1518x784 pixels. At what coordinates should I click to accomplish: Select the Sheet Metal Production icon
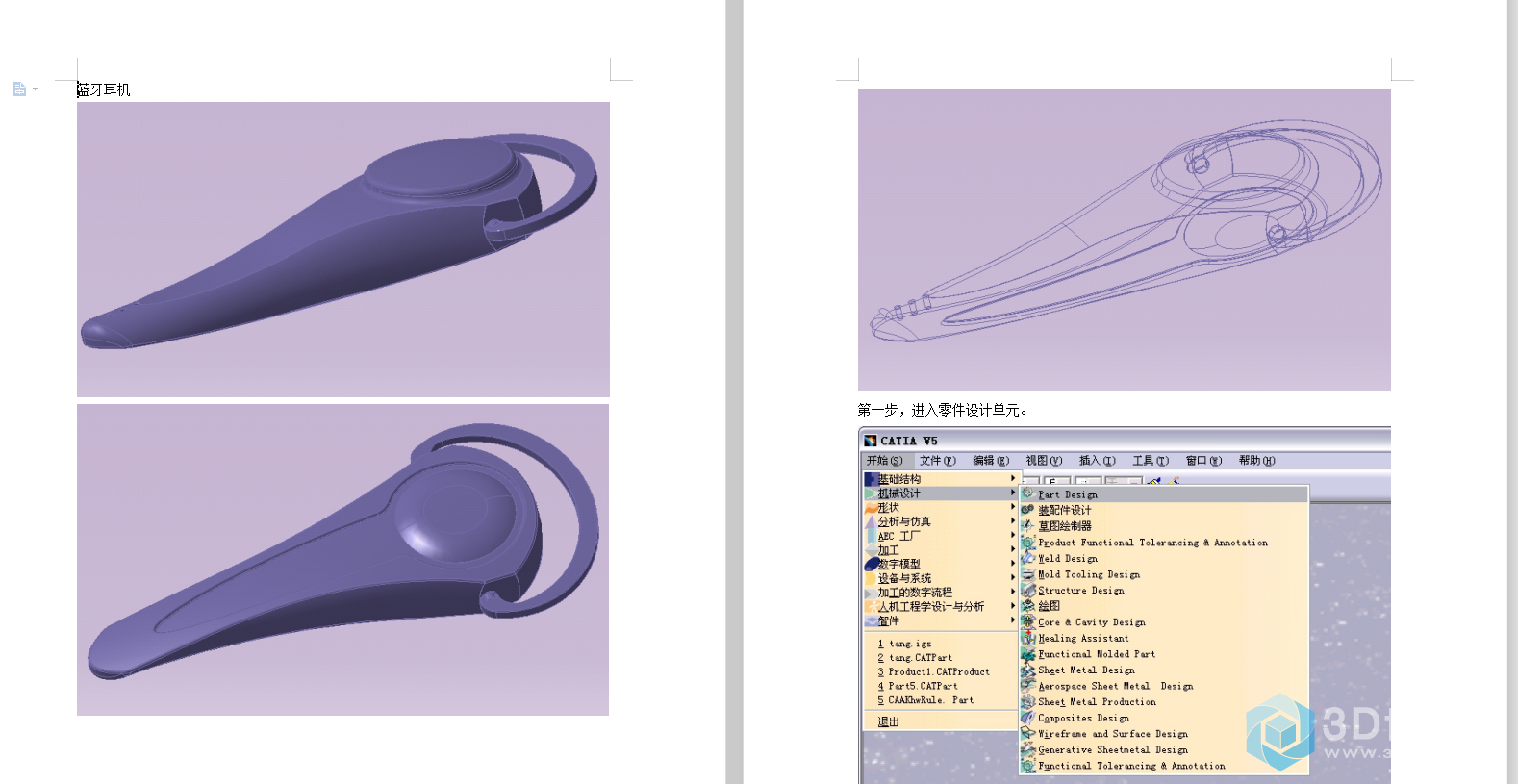pyautogui.click(x=1027, y=701)
